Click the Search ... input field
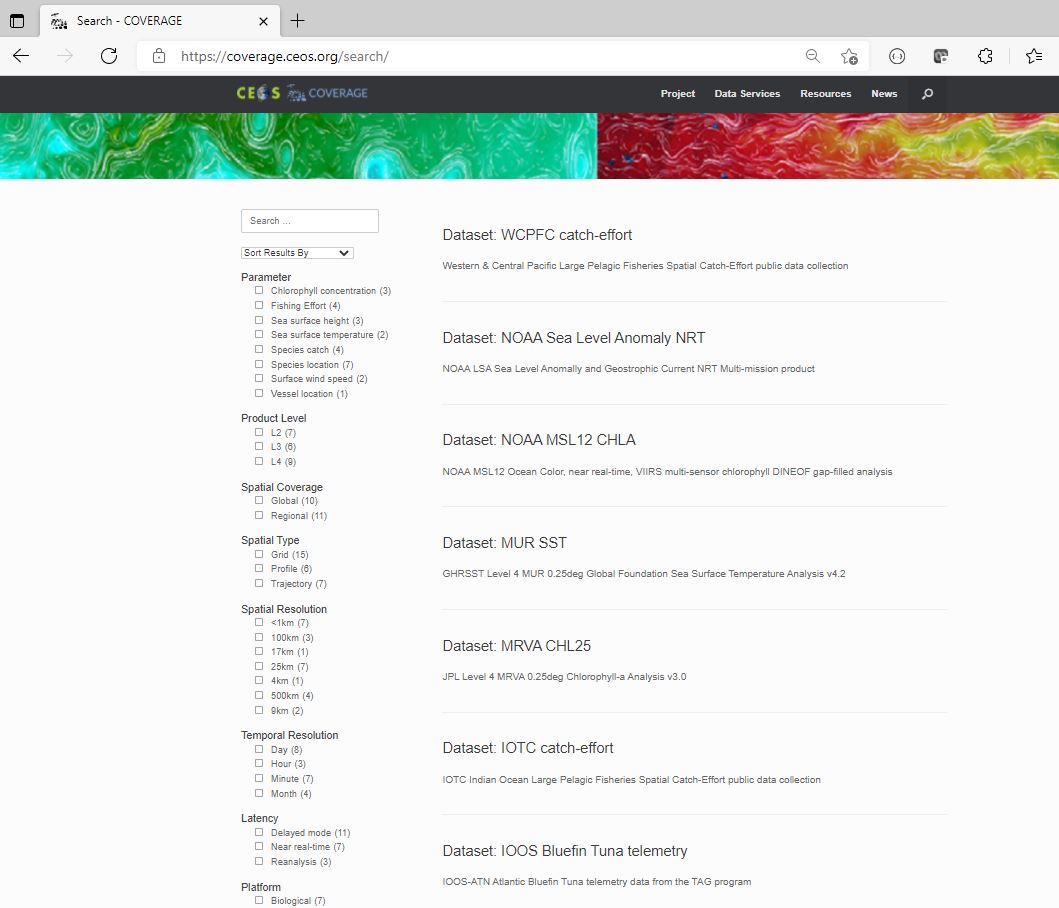The width and height of the screenshot is (1059, 908). pos(309,221)
